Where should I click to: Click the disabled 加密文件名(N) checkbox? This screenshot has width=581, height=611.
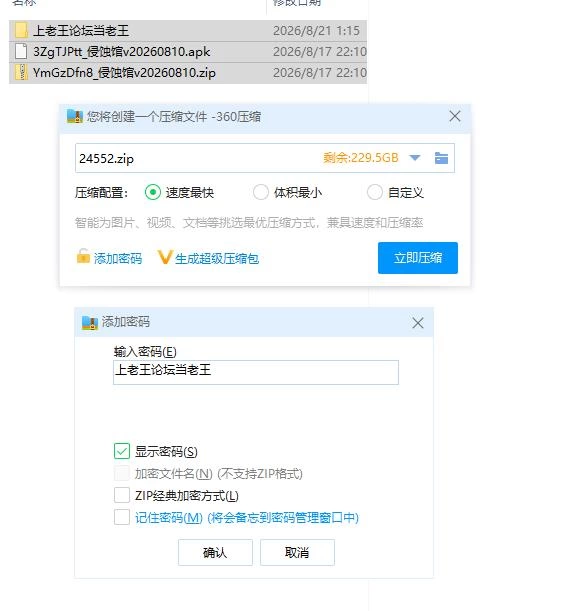click(122, 473)
